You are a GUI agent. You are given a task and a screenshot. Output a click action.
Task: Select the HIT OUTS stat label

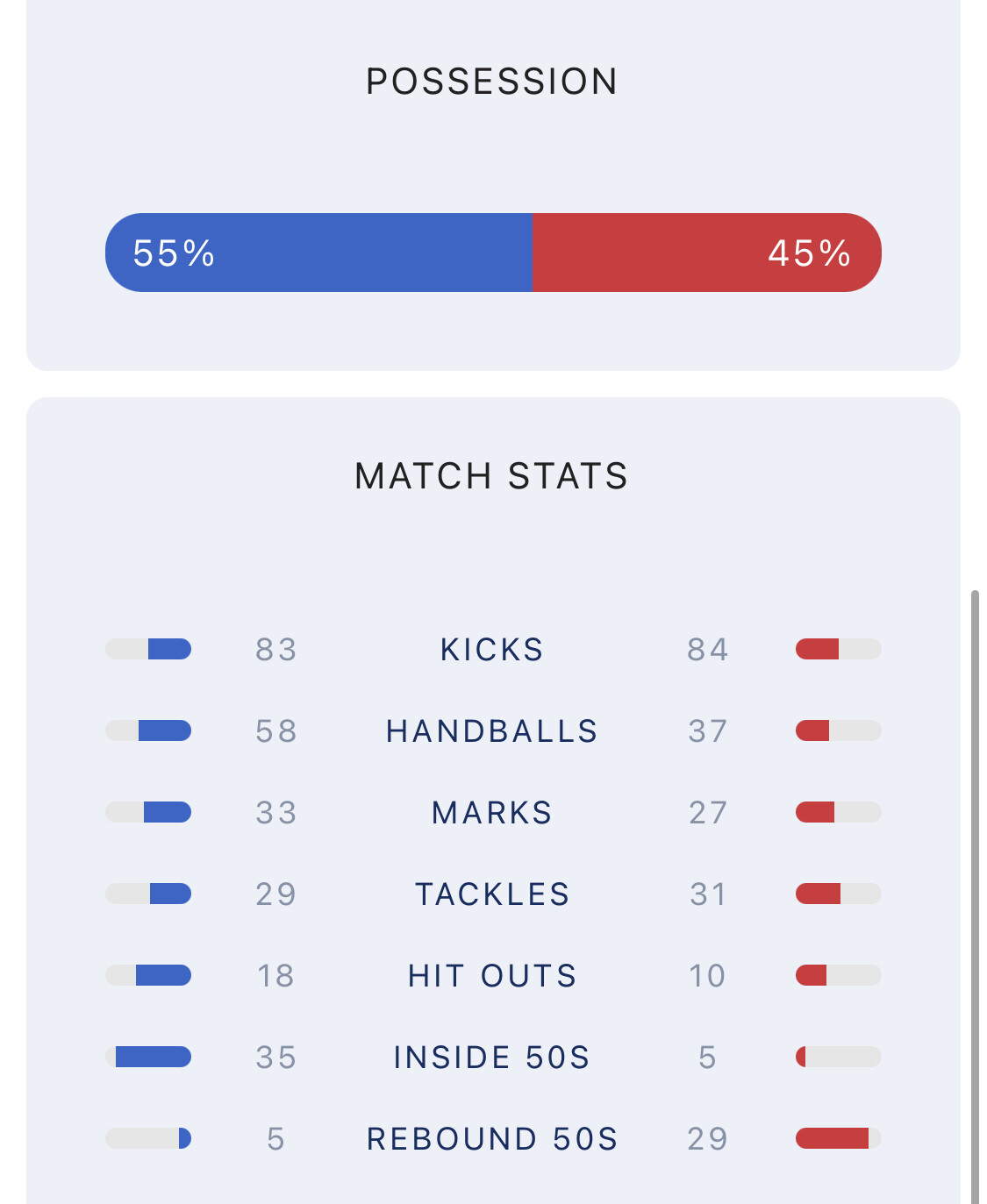[x=492, y=976]
